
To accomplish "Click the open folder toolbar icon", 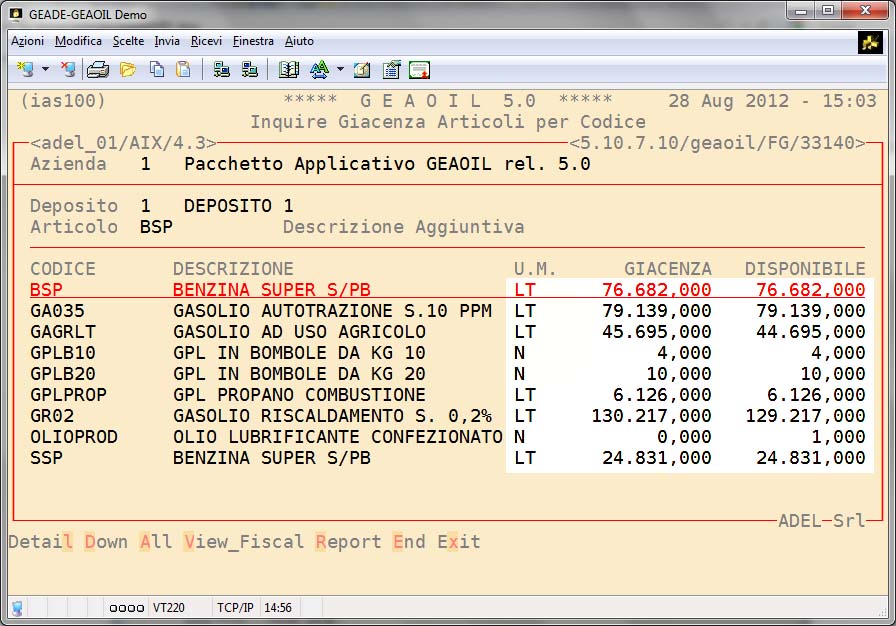I will [128, 69].
